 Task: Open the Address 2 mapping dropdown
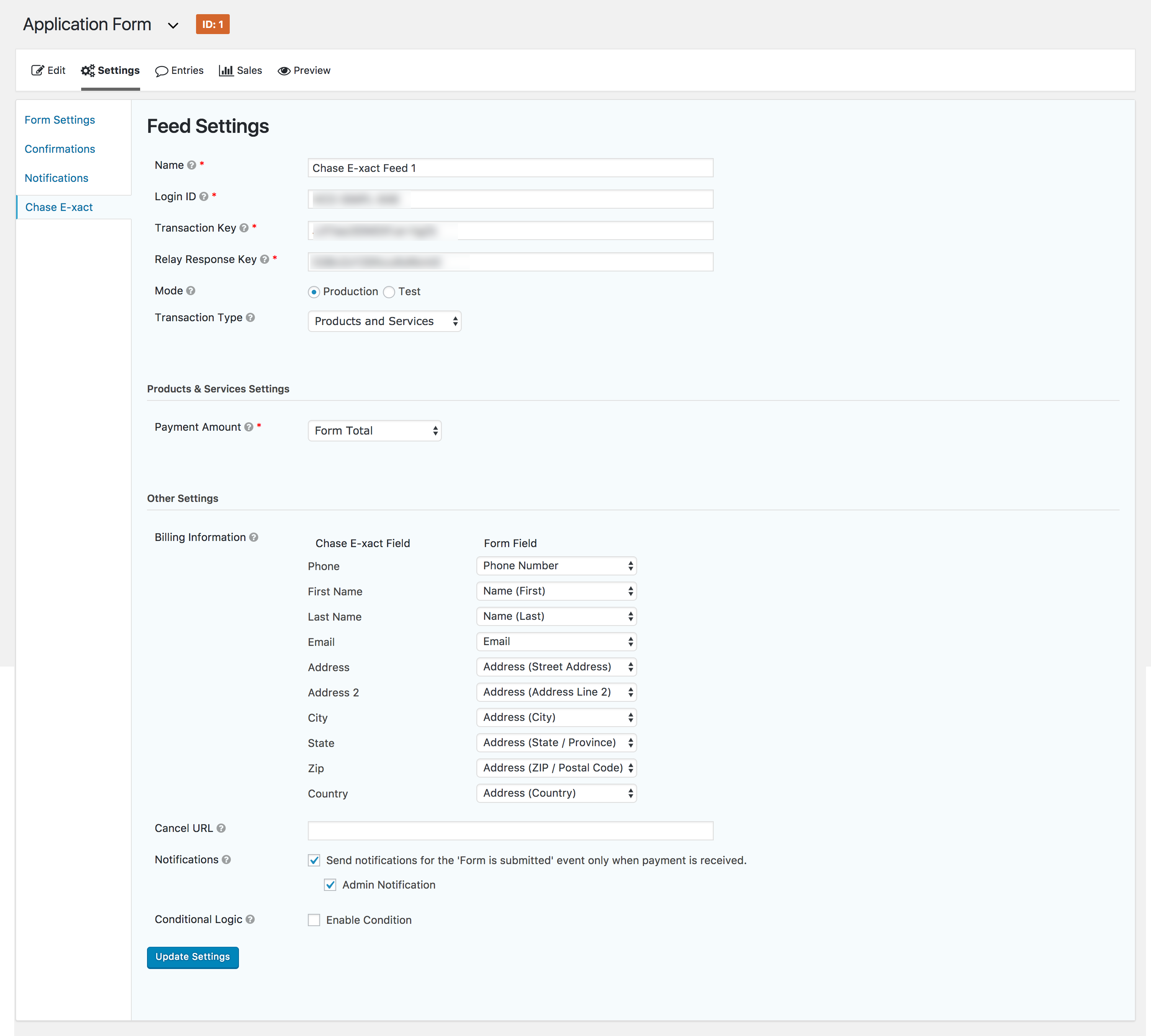pos(557,692)
